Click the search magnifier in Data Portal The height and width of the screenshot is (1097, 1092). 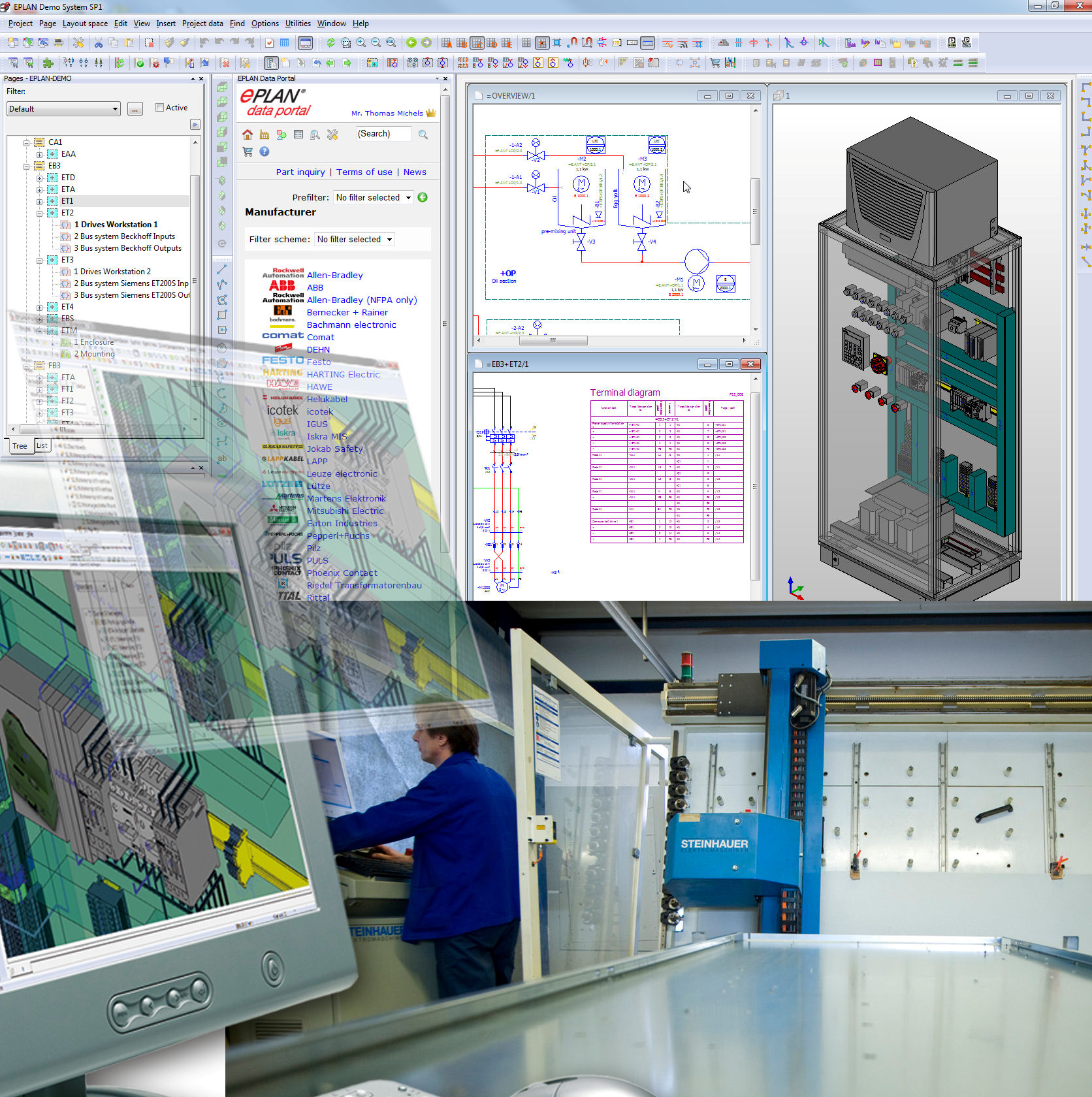pos(423,135)
